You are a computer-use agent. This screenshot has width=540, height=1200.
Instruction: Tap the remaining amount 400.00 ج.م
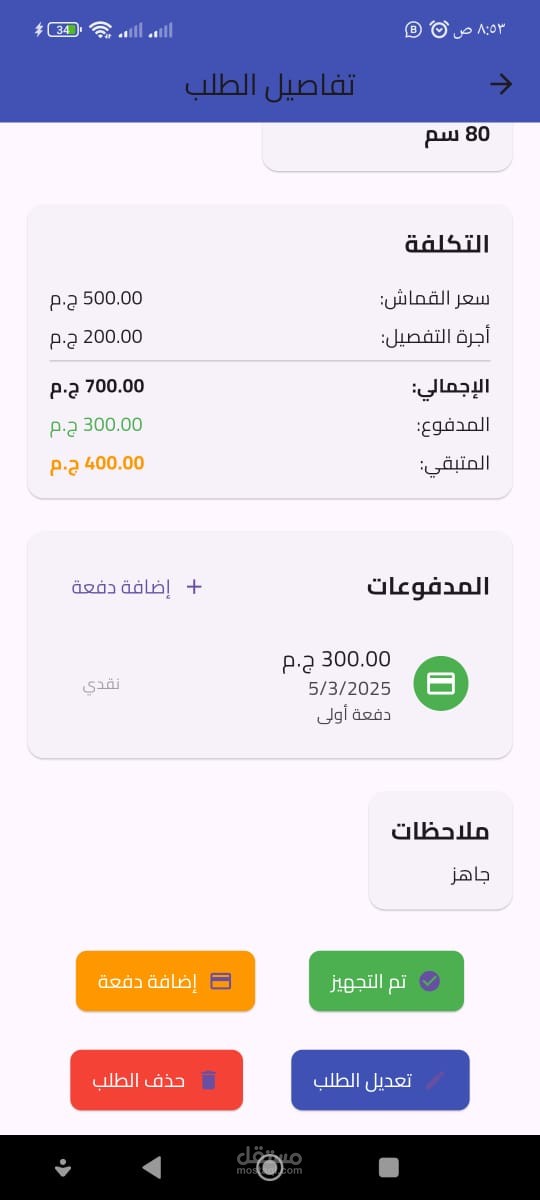coord(97,463)
